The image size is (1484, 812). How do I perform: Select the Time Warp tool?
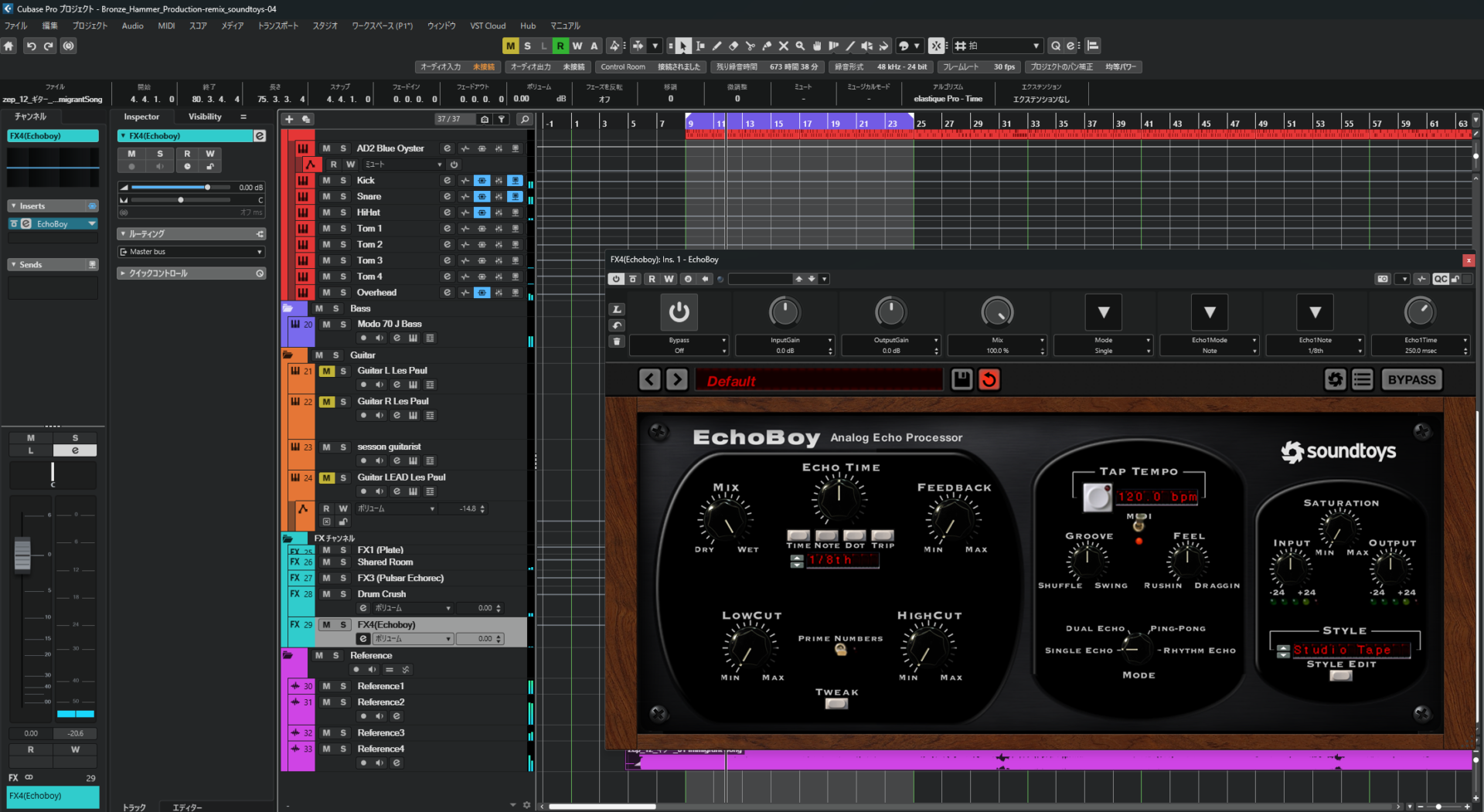point(833,46)
